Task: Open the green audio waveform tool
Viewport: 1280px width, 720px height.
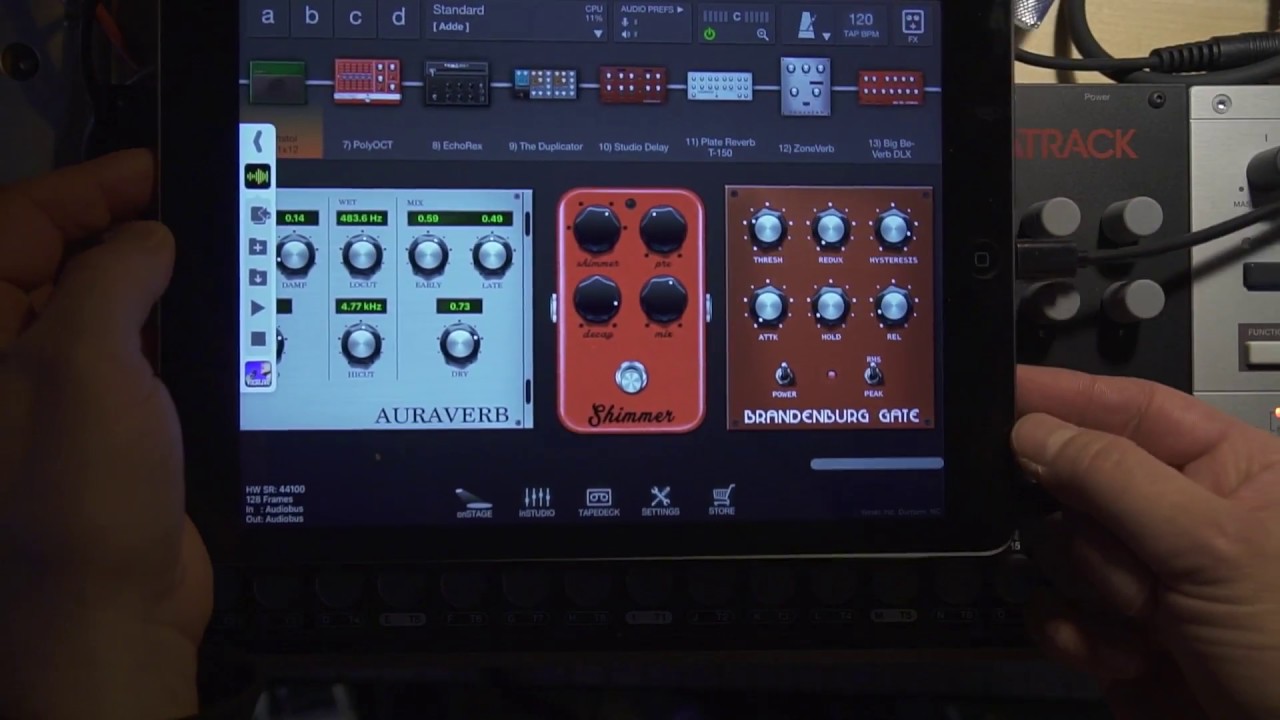Action: tap(257, 177)
